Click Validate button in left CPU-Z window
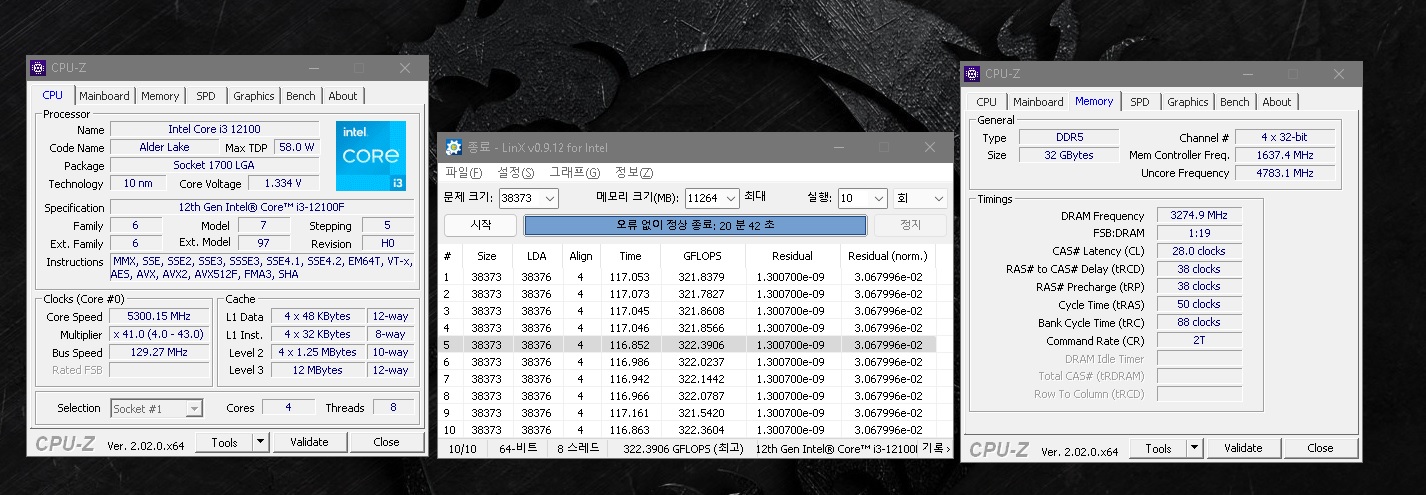 pyautogui.click(x=309, y=442)
